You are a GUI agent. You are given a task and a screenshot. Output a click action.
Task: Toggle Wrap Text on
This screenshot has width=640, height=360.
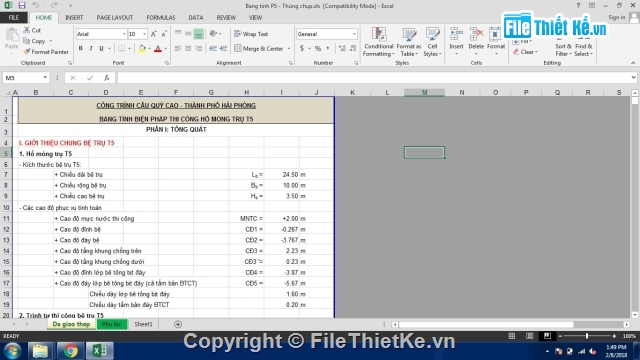[251, 34]
